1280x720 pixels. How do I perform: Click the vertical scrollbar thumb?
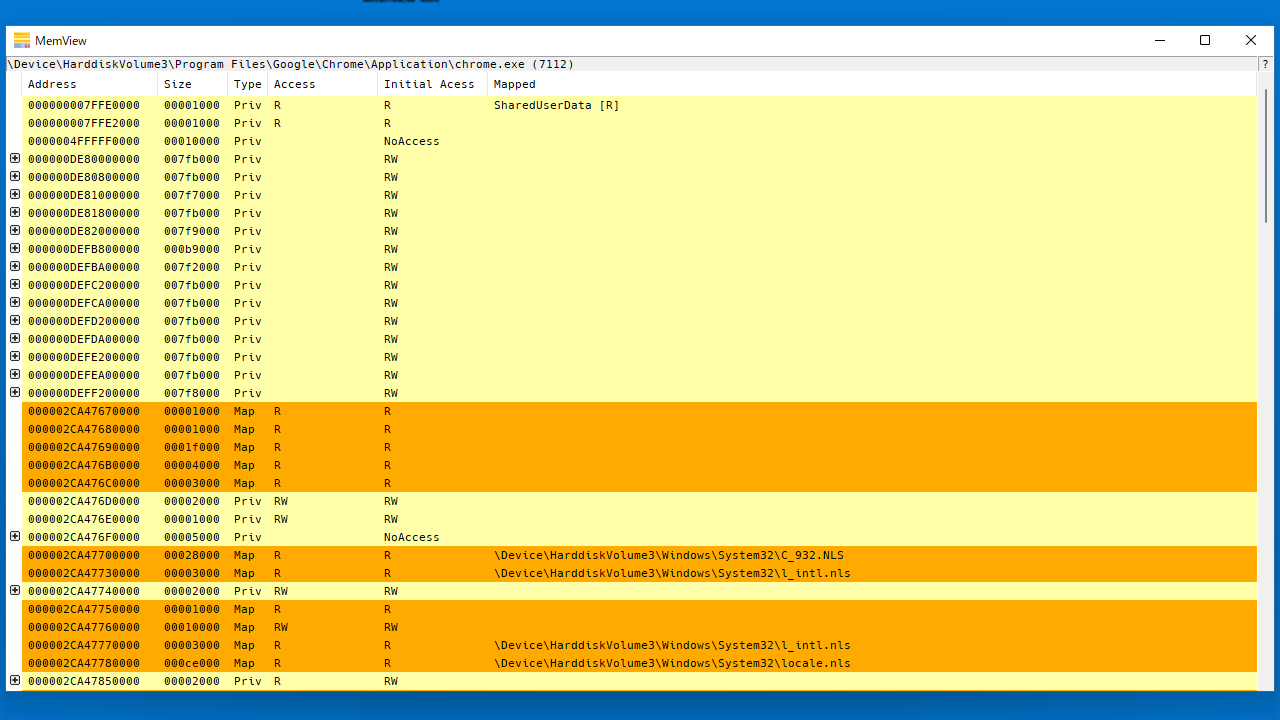1265,155
